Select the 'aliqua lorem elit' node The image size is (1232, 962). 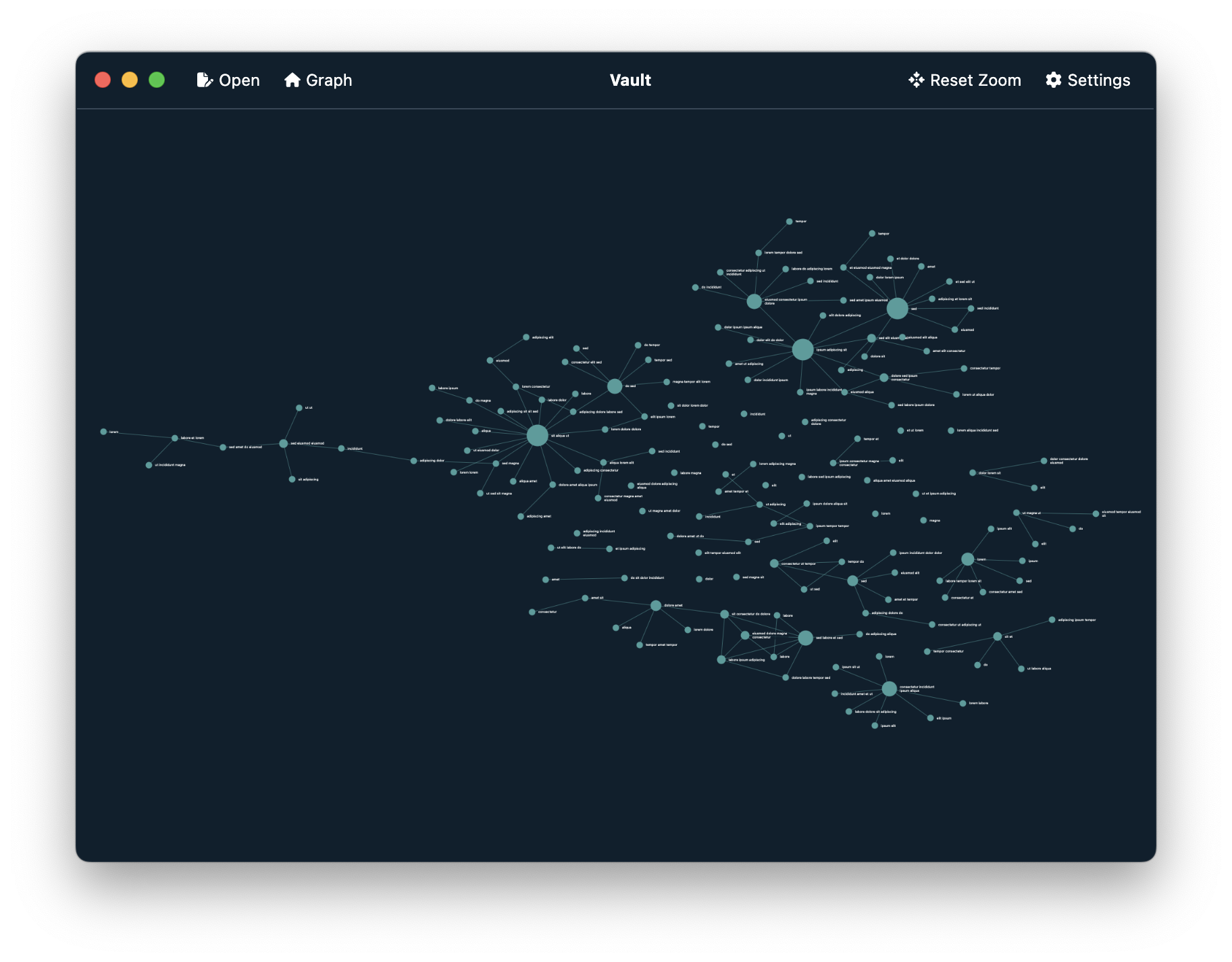(x=604, y=463)
